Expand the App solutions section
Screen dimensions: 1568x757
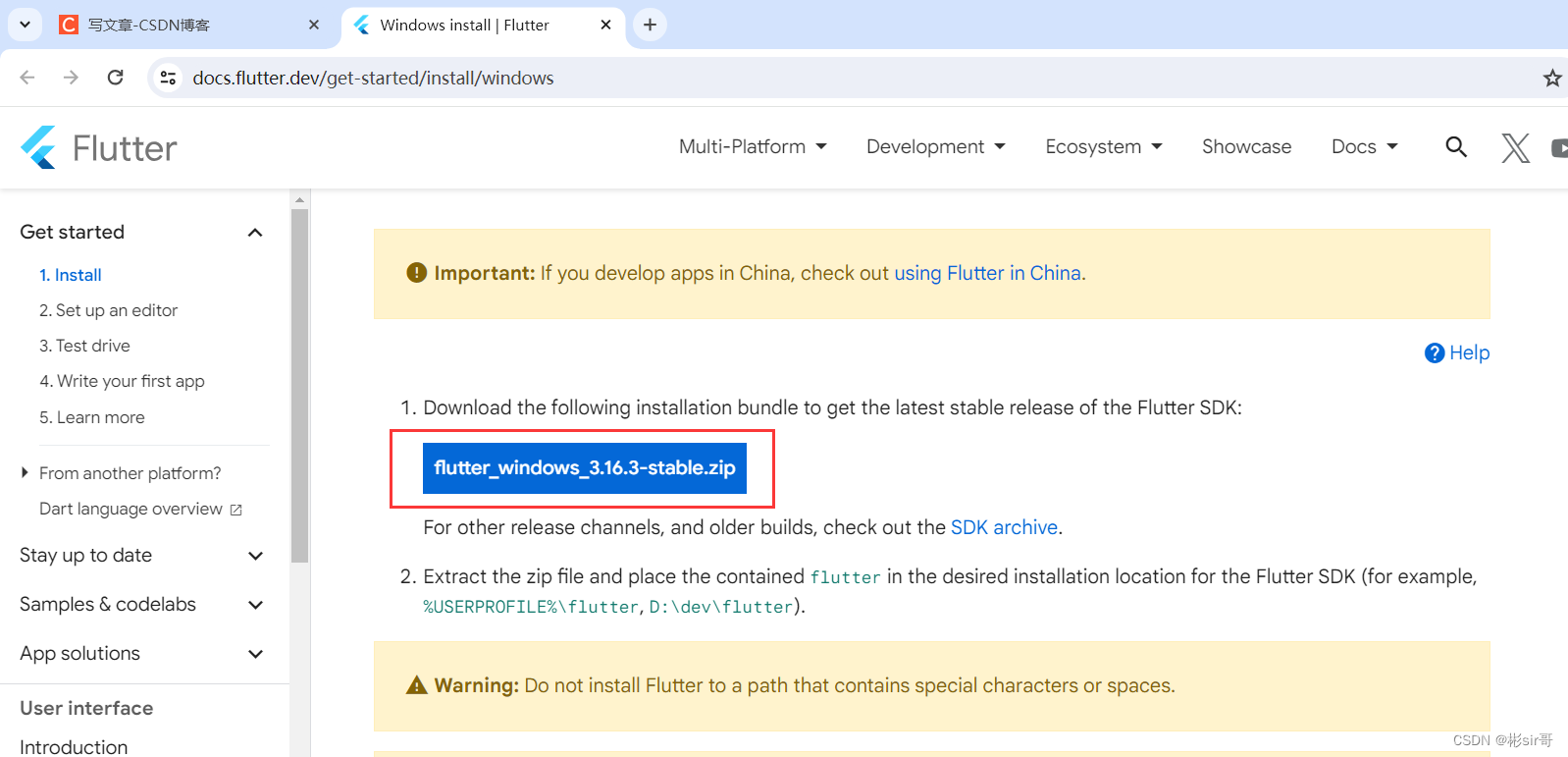[x=143, y=653]
